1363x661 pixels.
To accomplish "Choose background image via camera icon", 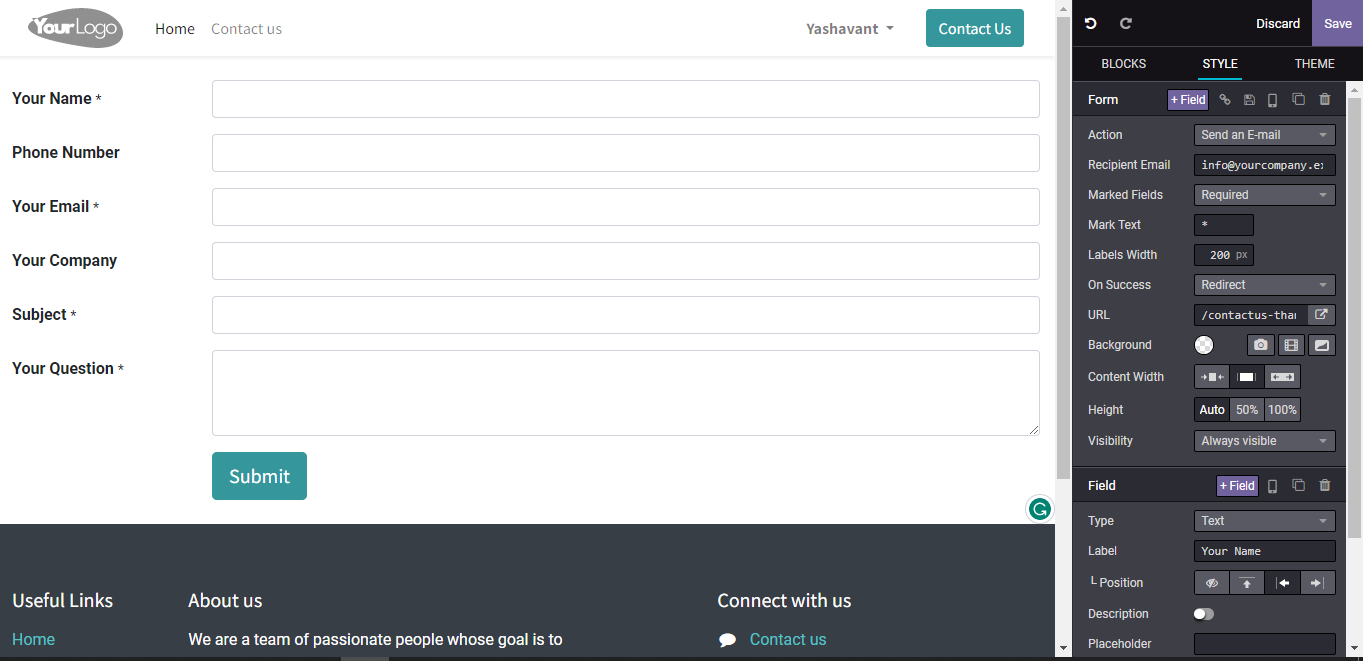I will click(1260, 345).
